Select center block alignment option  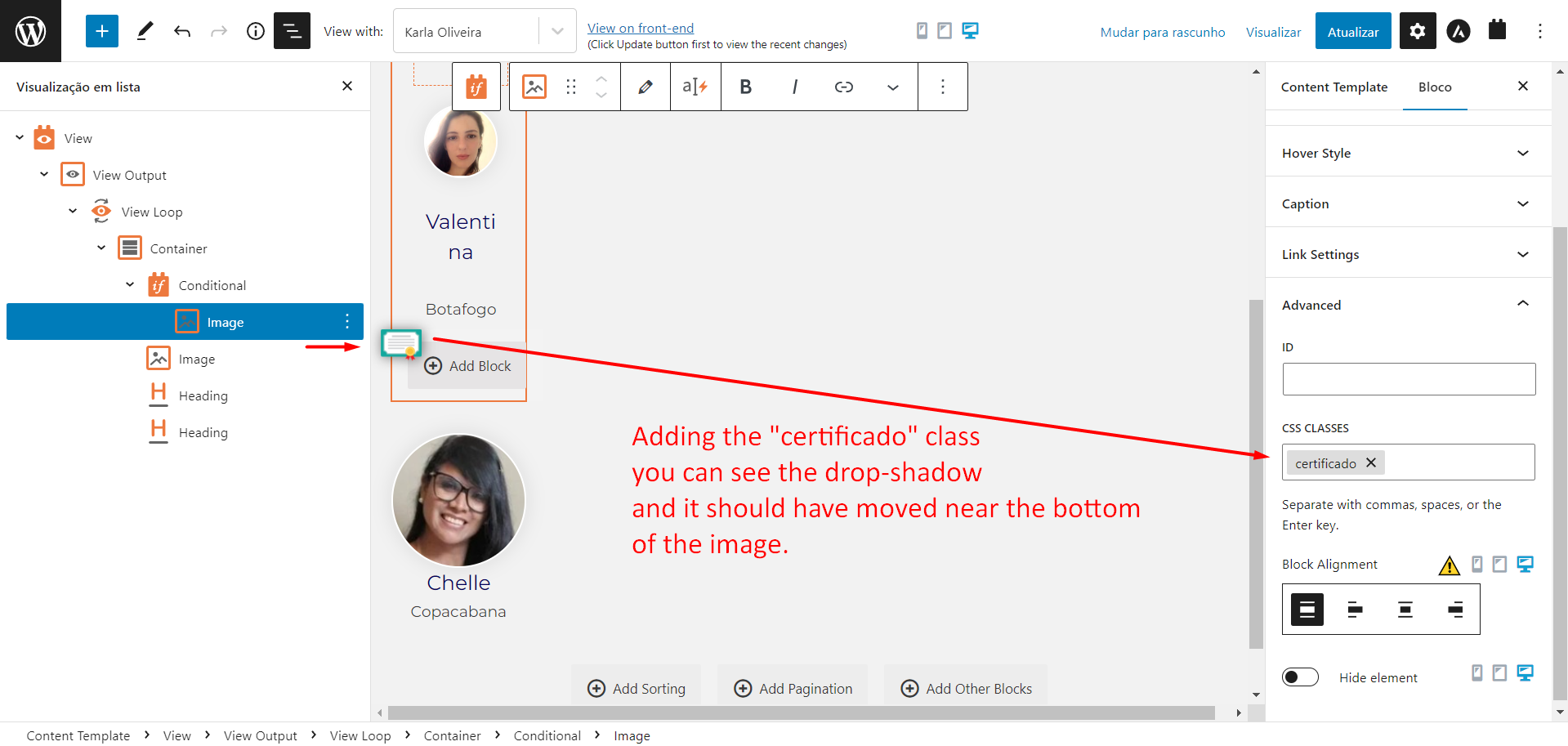(x=1405, y=610)
